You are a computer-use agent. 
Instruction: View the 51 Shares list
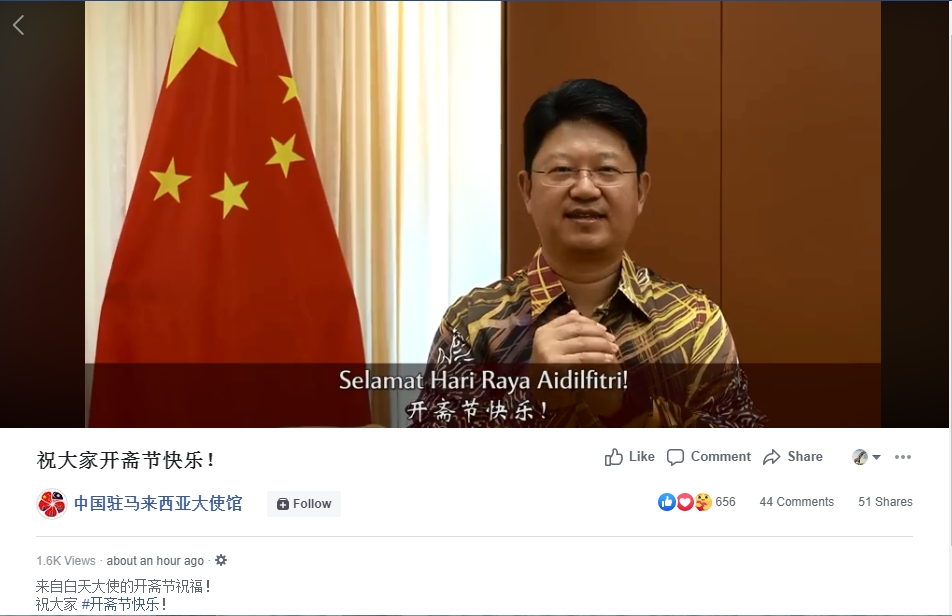click(885, 502)
